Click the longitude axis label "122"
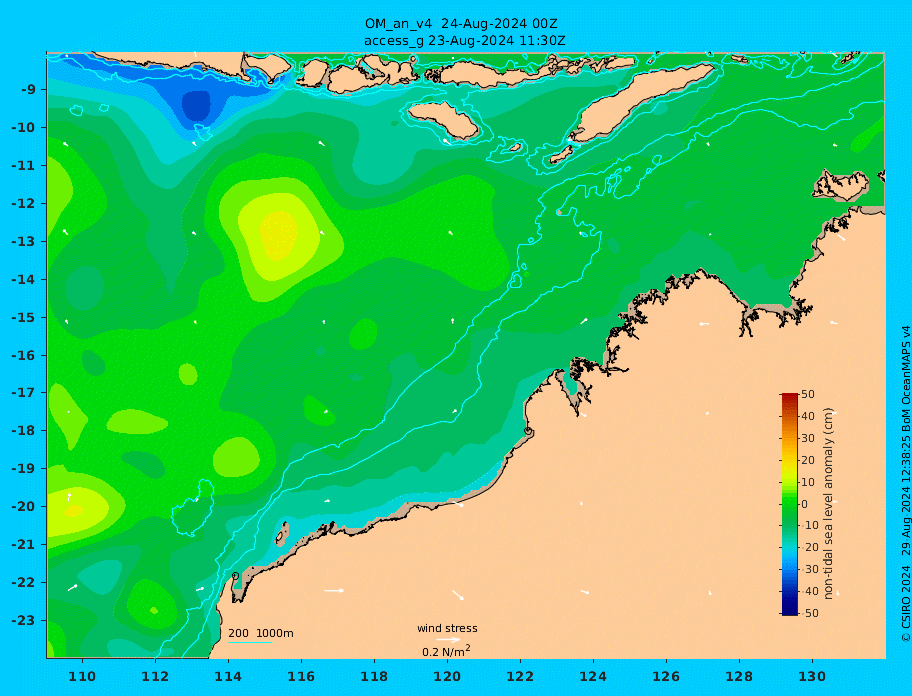Image resolution: width=912 pixels, height=696 pixels. (520, 676)
